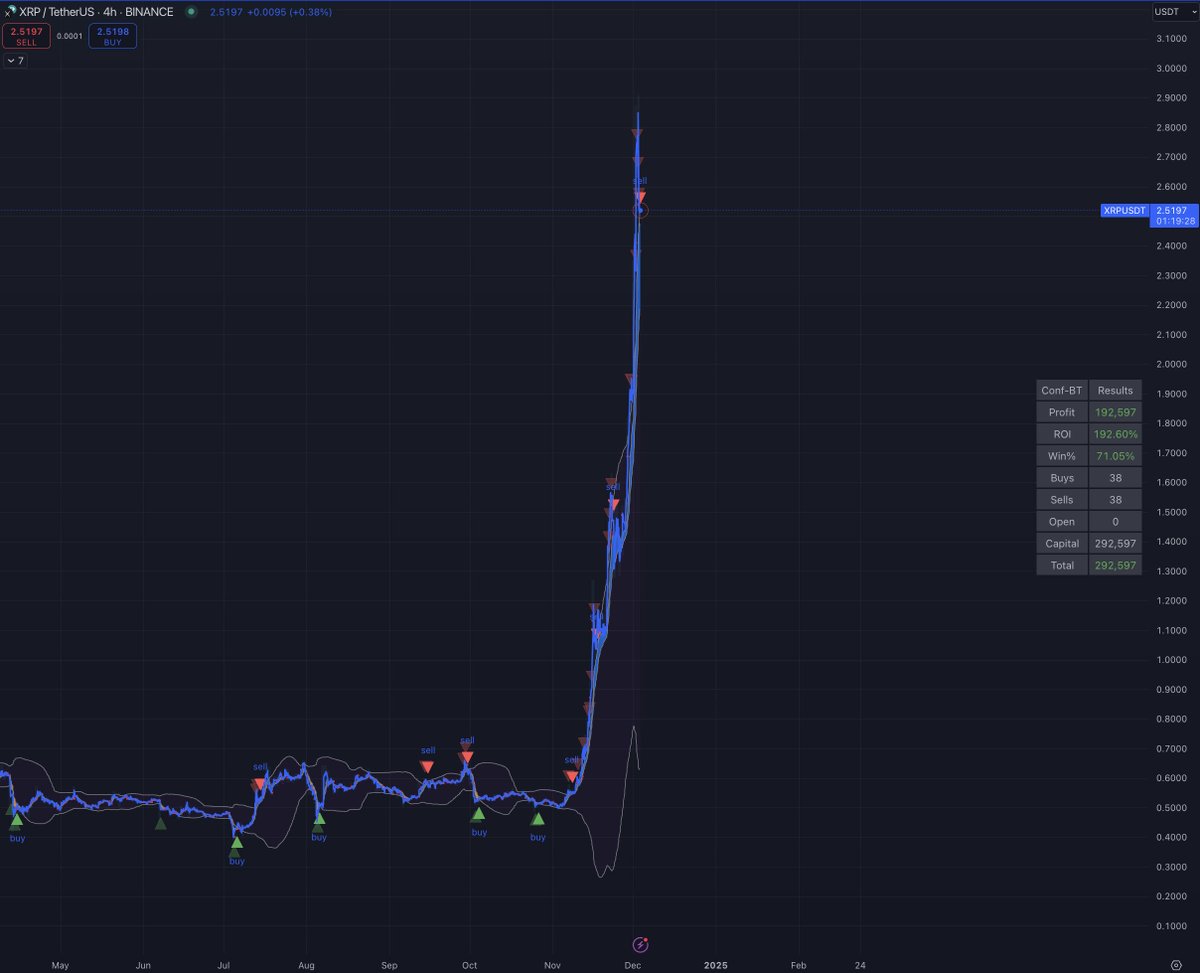Click the red circle last-price marker
Image resolution: width=1200 pixels, height=973 pixels.
click(x=642, y=210)
